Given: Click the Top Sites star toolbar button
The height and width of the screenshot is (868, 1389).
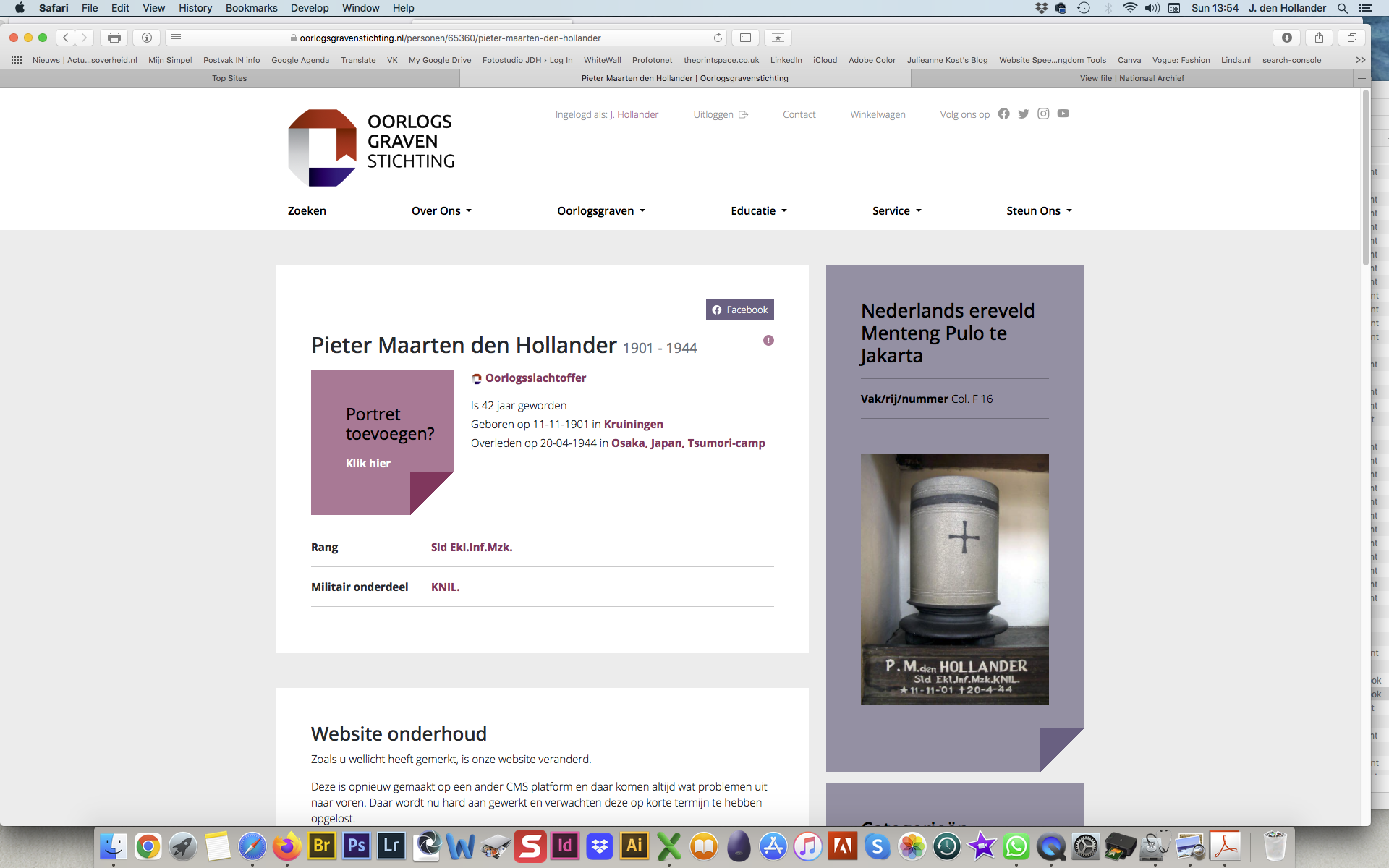Looking at the screenshot, I should tap(778, 38).
